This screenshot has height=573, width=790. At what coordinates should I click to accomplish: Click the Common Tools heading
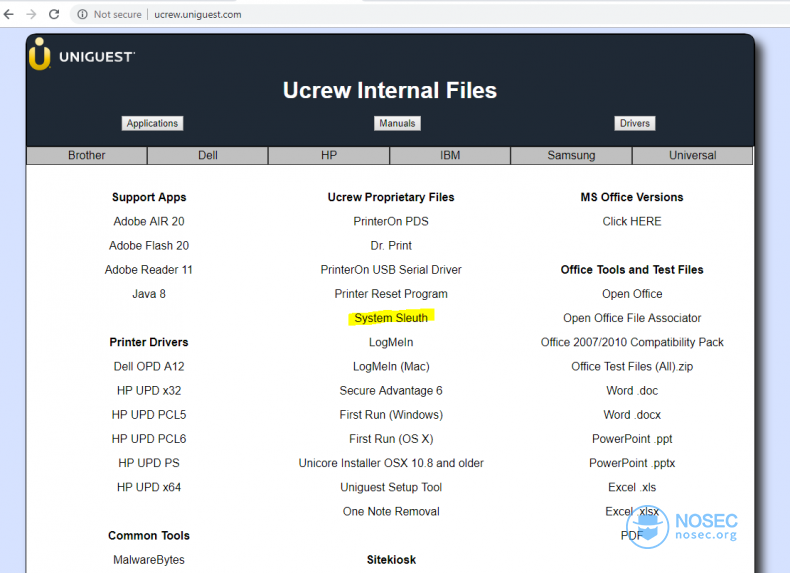click(x=149, y=536)
